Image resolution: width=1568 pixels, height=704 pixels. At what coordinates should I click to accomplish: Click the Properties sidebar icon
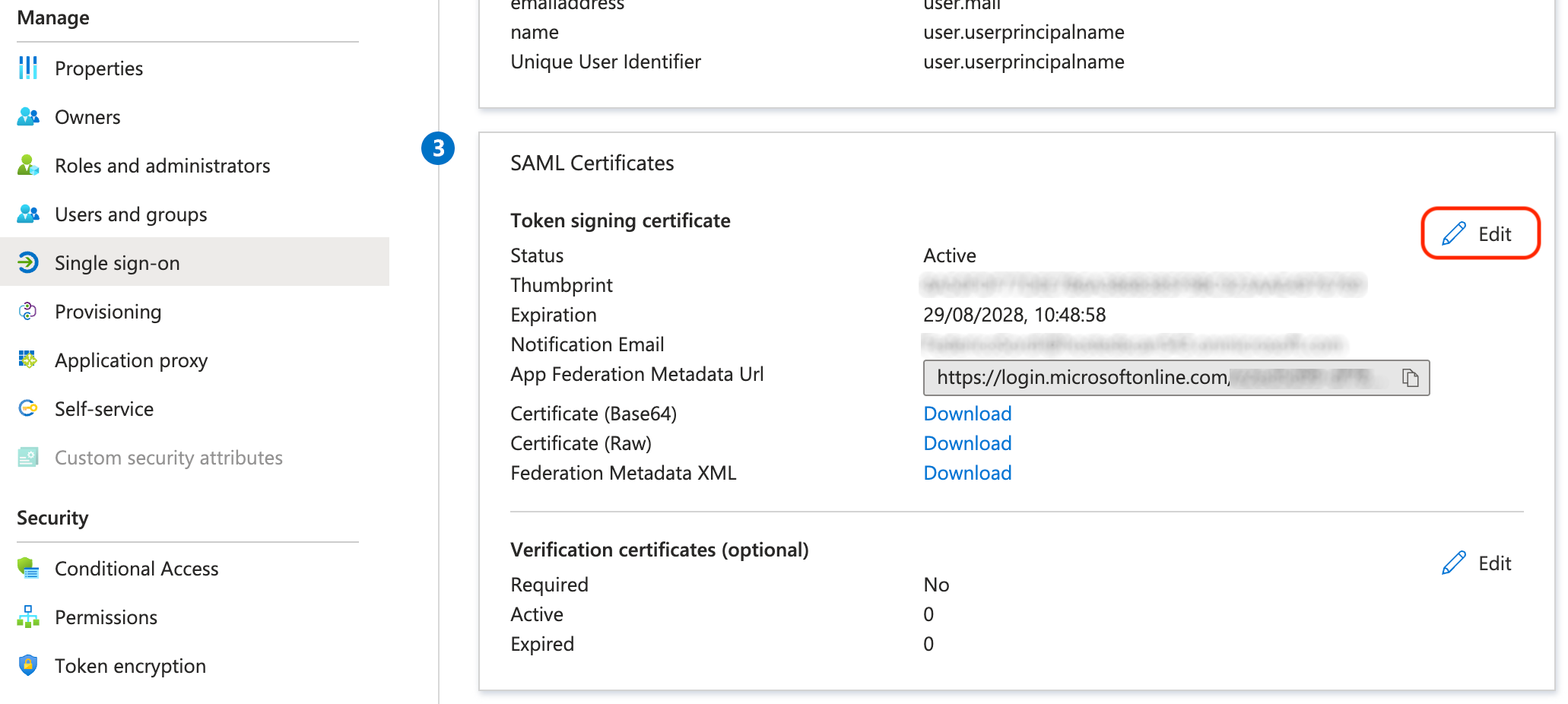click(x=28, y=68)
